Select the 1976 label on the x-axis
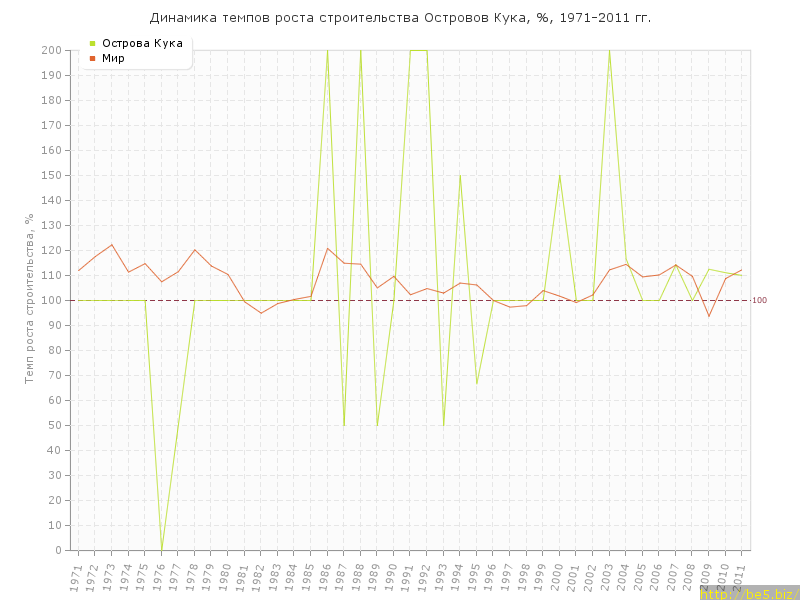The height and width of the screenshot is (600, 800). 159,576
